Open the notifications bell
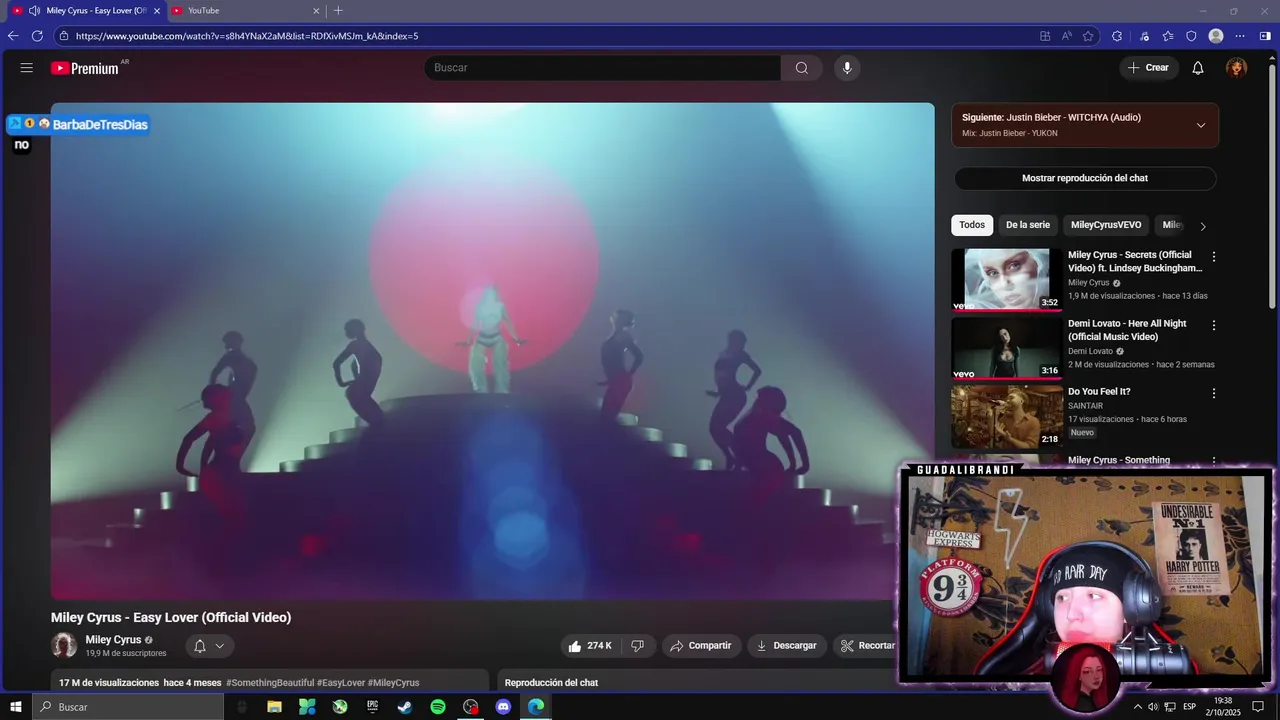The image size is (1280, 720). [1198, 68]
